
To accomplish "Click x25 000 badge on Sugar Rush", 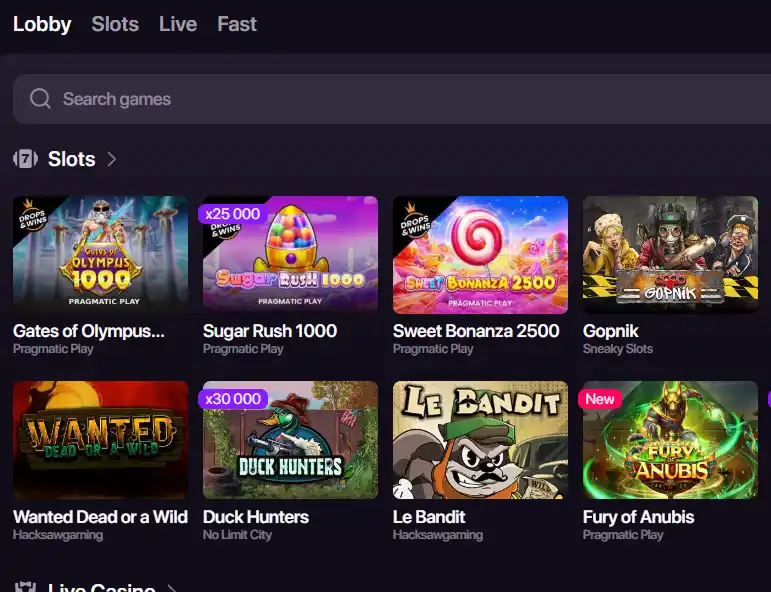I will [x=233, y=214].
